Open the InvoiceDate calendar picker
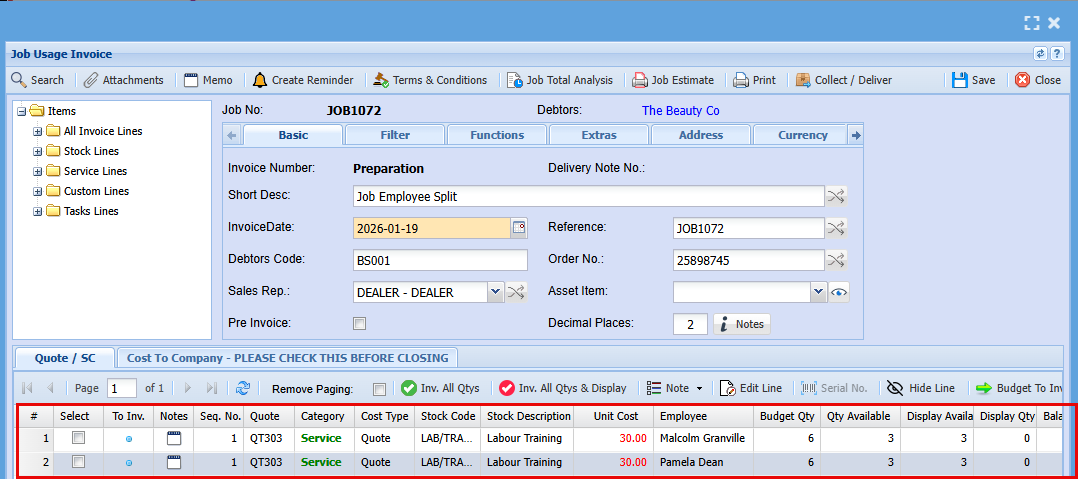The height and width of the screenshot is (479, 1078). coord(518,228)
